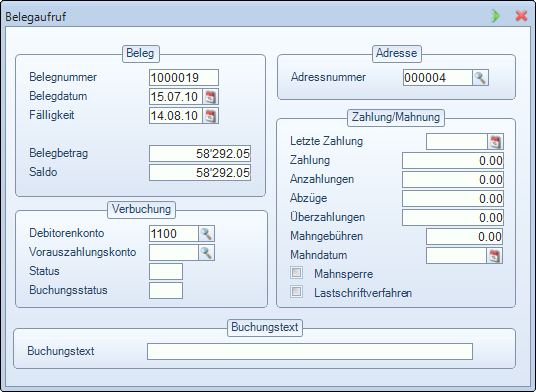536x392 pixels.
Task: Enable the Lastschriftverfahren checkbox
Action: click(x=296, y=292)
